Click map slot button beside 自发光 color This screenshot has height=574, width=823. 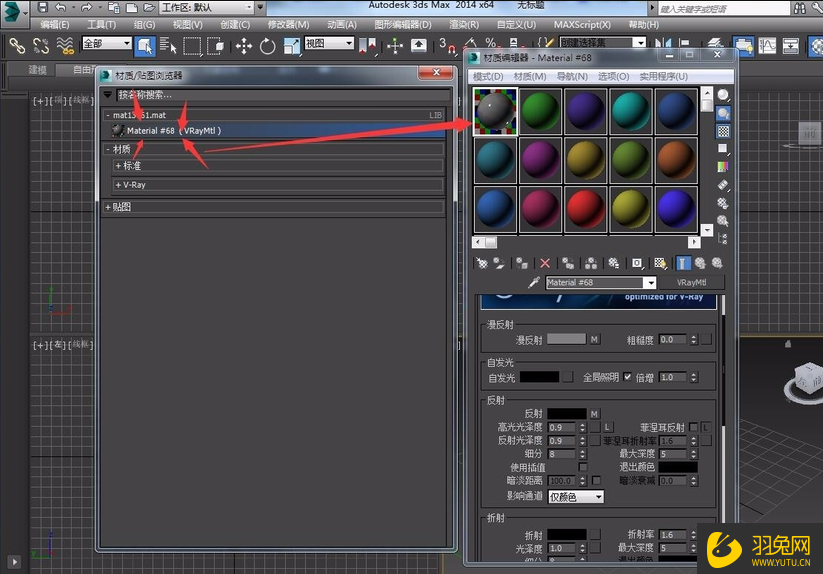[568, 377]
